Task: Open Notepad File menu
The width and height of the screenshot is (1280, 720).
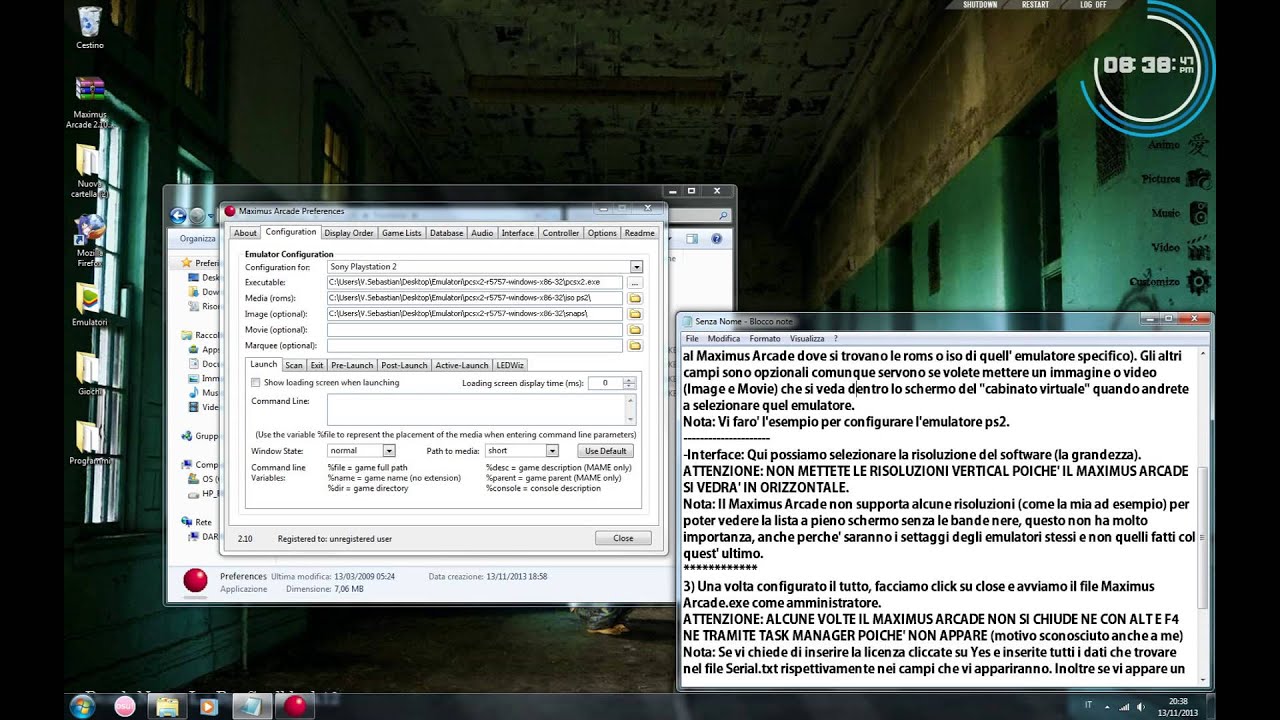Action: point(692,339)
